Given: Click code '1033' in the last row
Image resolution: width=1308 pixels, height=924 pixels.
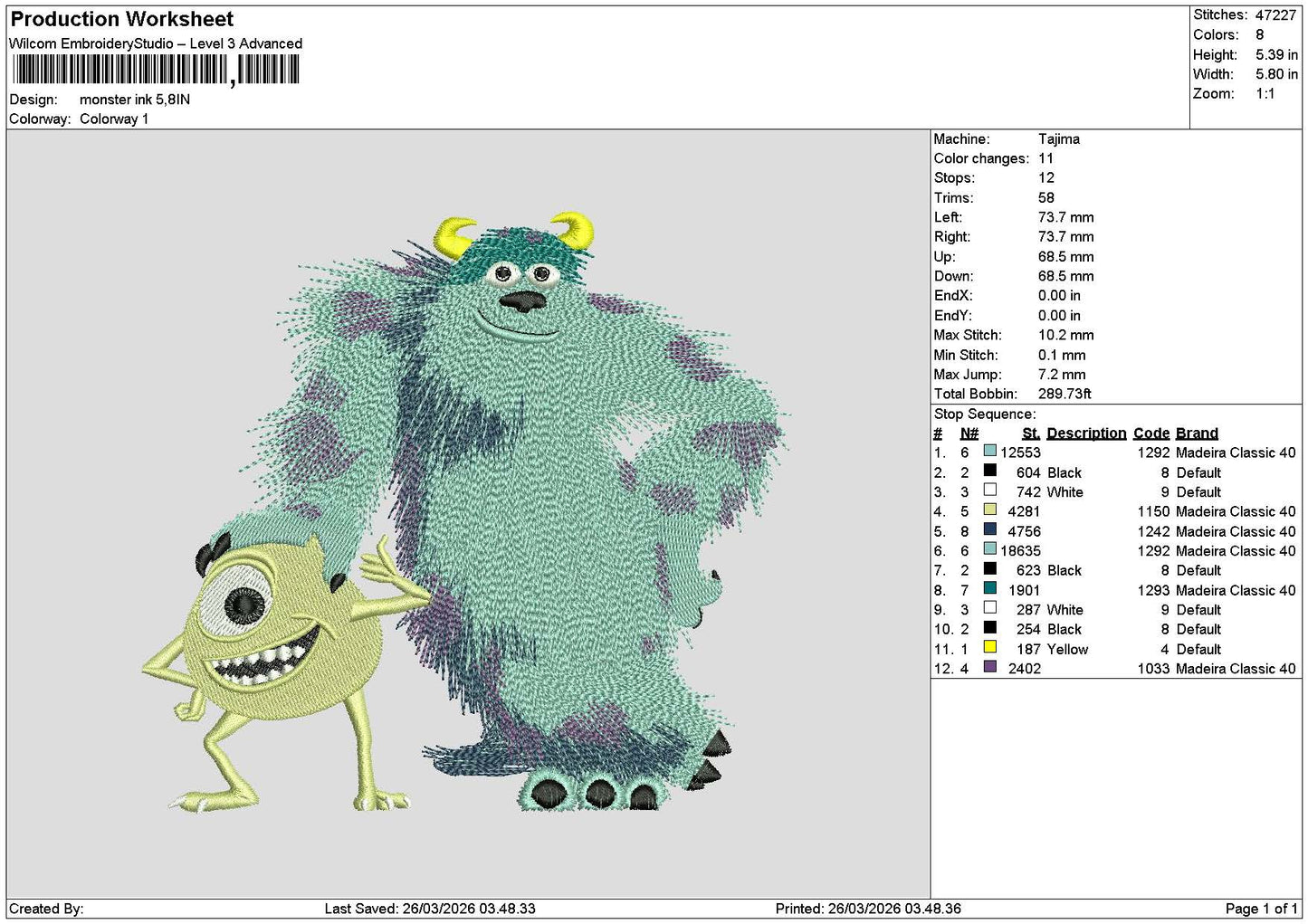Looking at the screenshot, I should [x=1154, y=669].
